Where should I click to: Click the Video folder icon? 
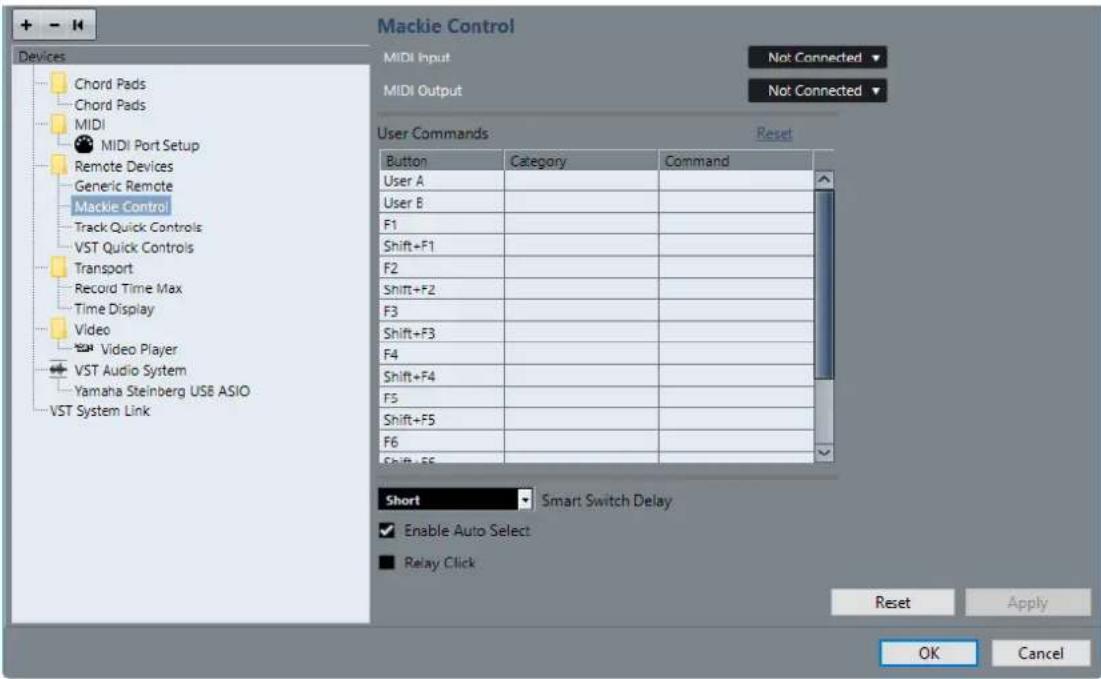click(59, 329)
